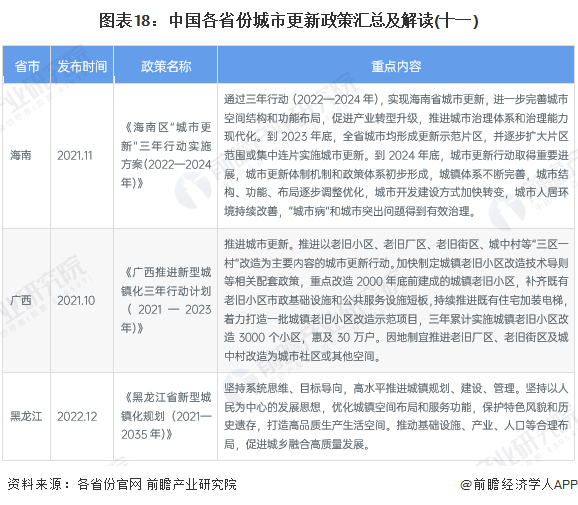Click the policy name 《海南区"城市更新"三年行动实施方案
The image size is (578, 505).
[166, 155]
